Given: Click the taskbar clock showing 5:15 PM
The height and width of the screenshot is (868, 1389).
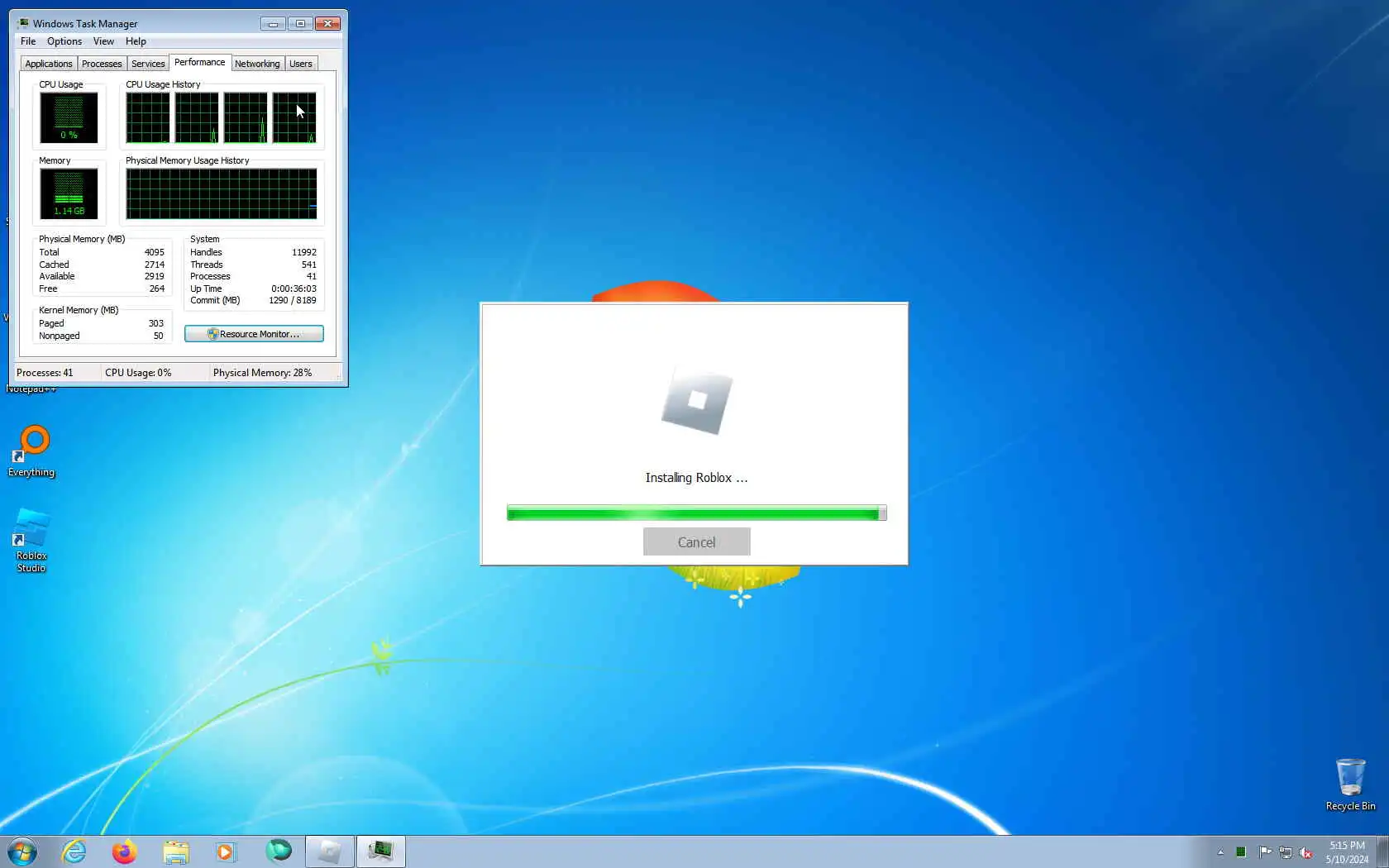Looking at the screenshot, I should click(x=1347, y=852).
